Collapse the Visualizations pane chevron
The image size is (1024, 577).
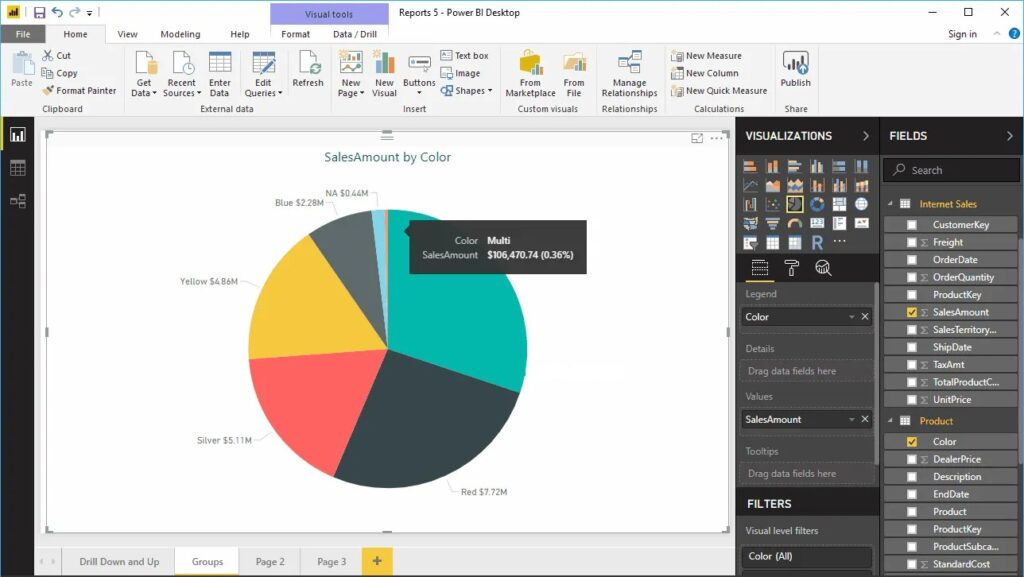(x=866, y=136)
